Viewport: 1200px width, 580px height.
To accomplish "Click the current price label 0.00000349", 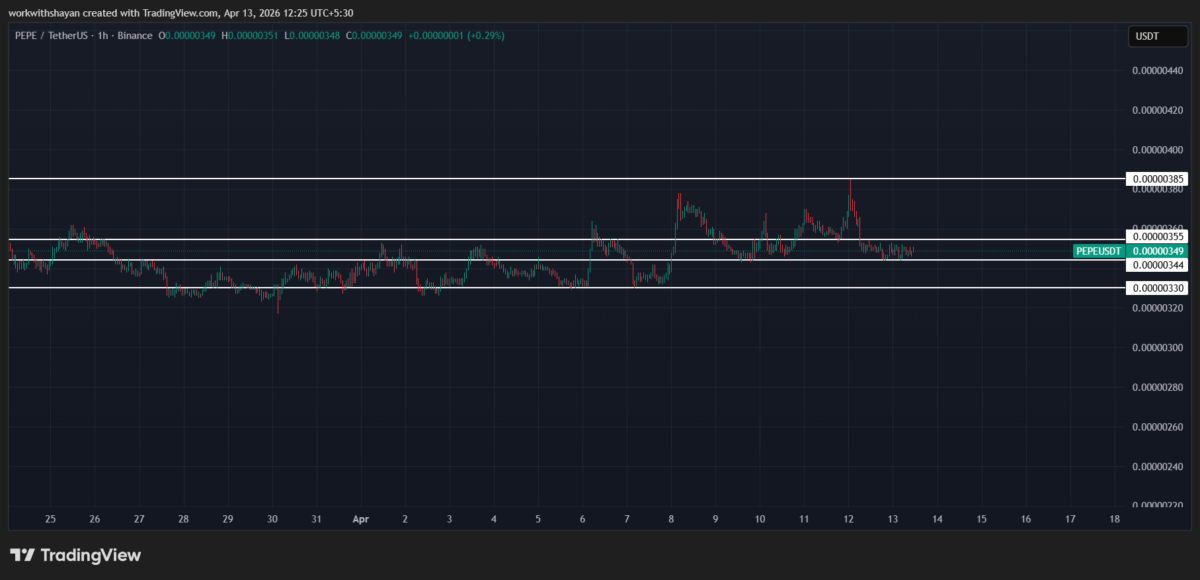I will [1157, 251].
